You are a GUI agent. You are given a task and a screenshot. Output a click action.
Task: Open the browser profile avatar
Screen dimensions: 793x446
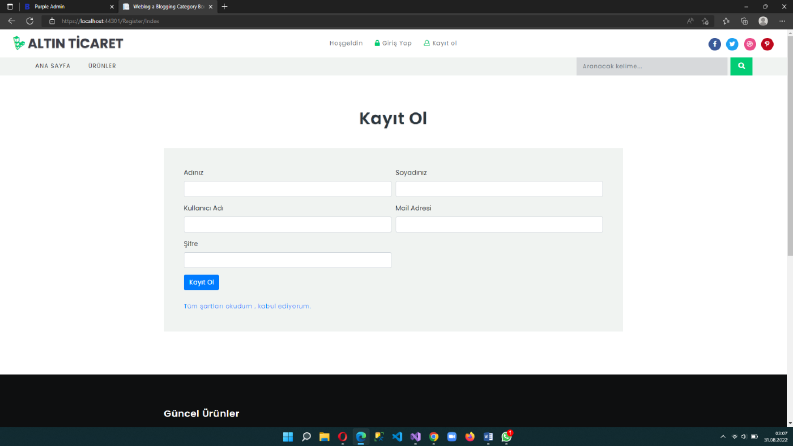click(x=763, y=21)
